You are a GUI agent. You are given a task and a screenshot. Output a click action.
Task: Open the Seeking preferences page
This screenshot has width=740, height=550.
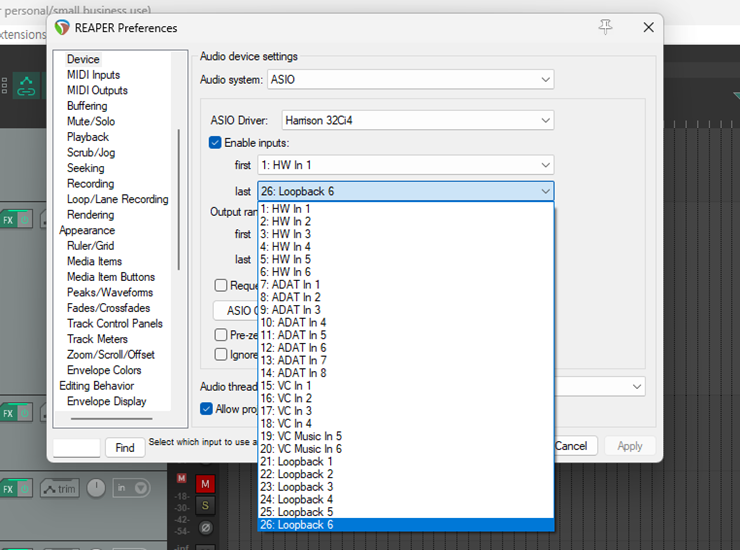pos(85,168)
